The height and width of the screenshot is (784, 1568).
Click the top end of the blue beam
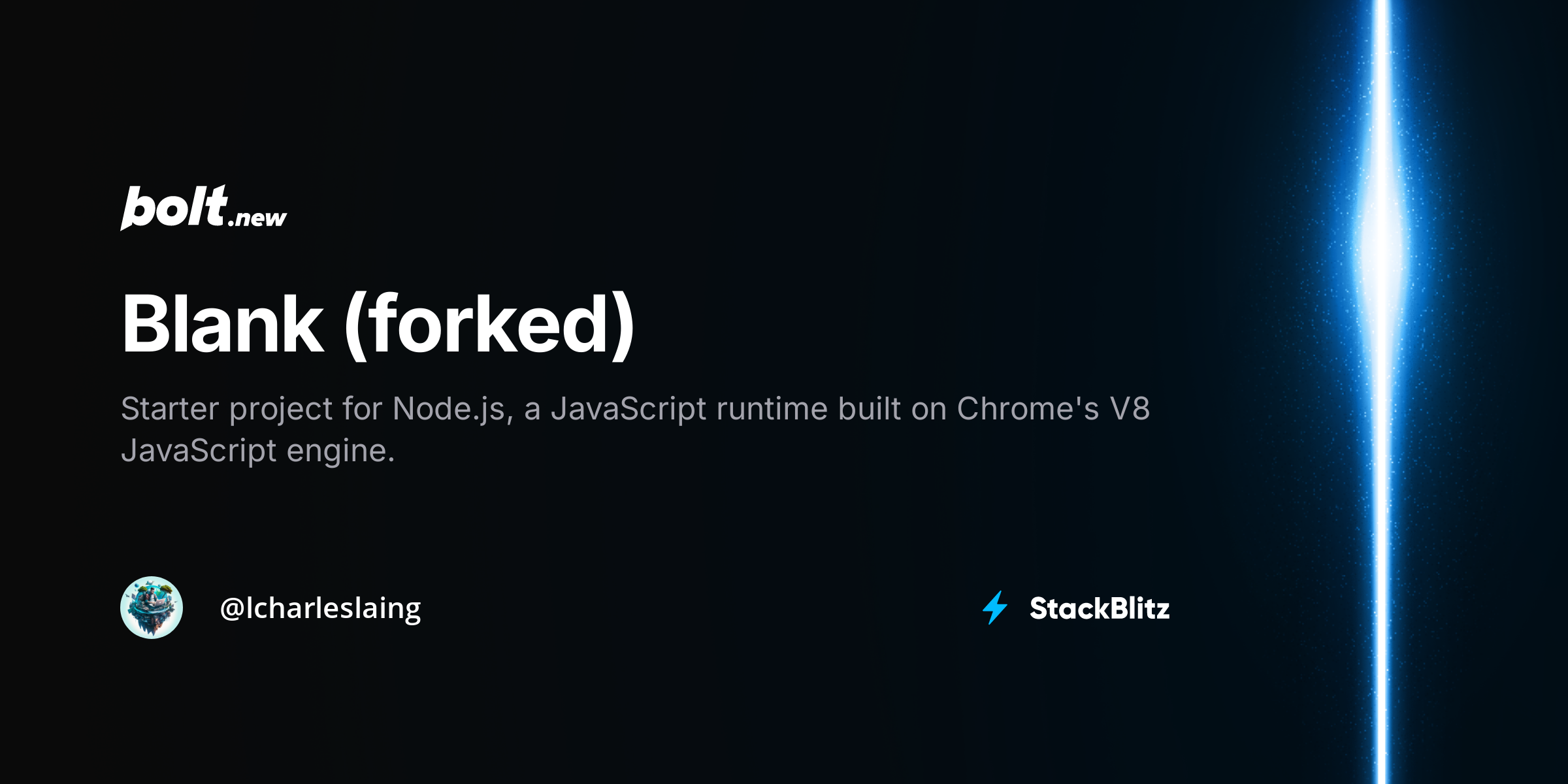click(1381, 8)
